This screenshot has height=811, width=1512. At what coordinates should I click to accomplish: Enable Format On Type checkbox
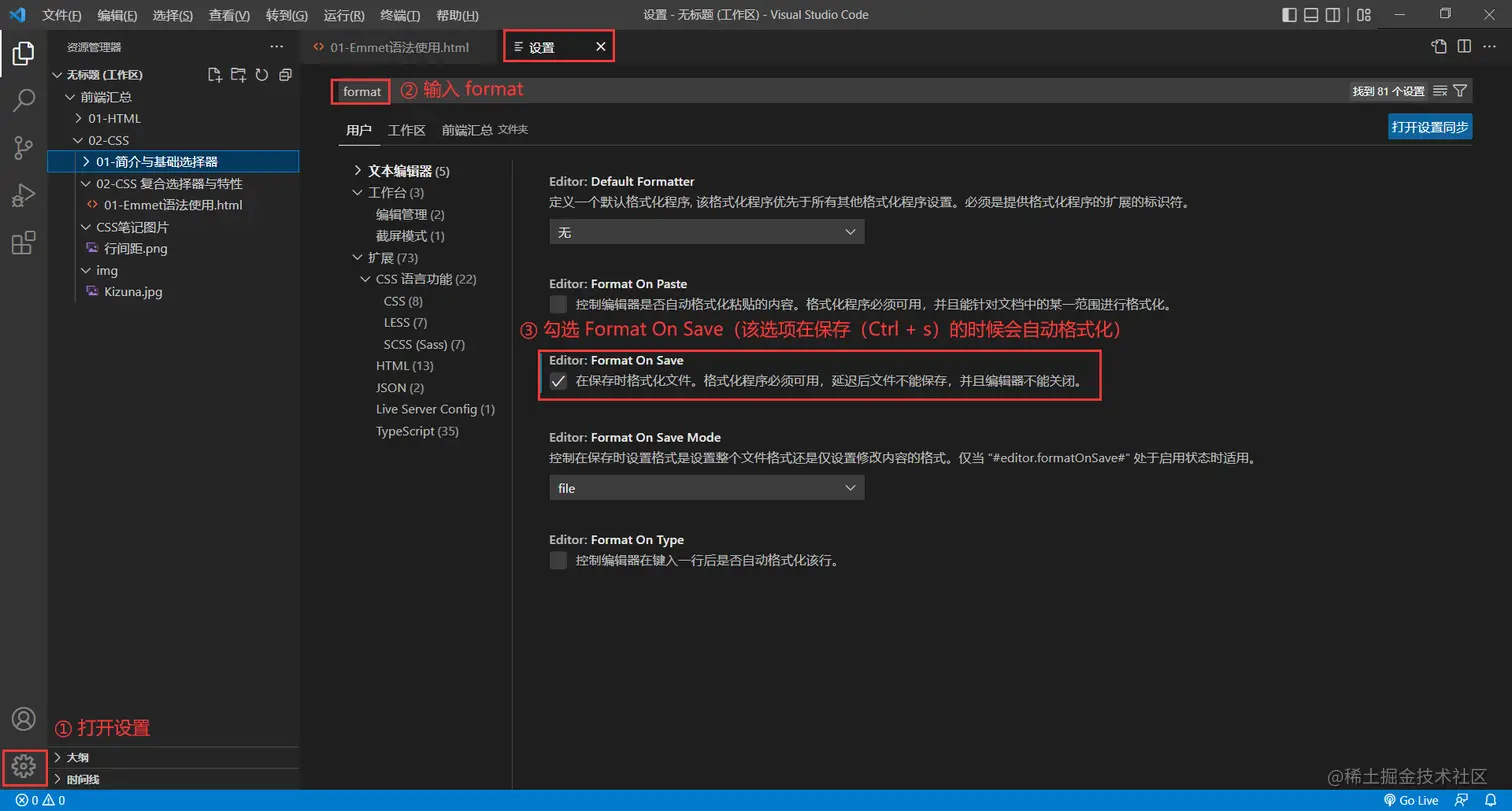click(558, 560)
